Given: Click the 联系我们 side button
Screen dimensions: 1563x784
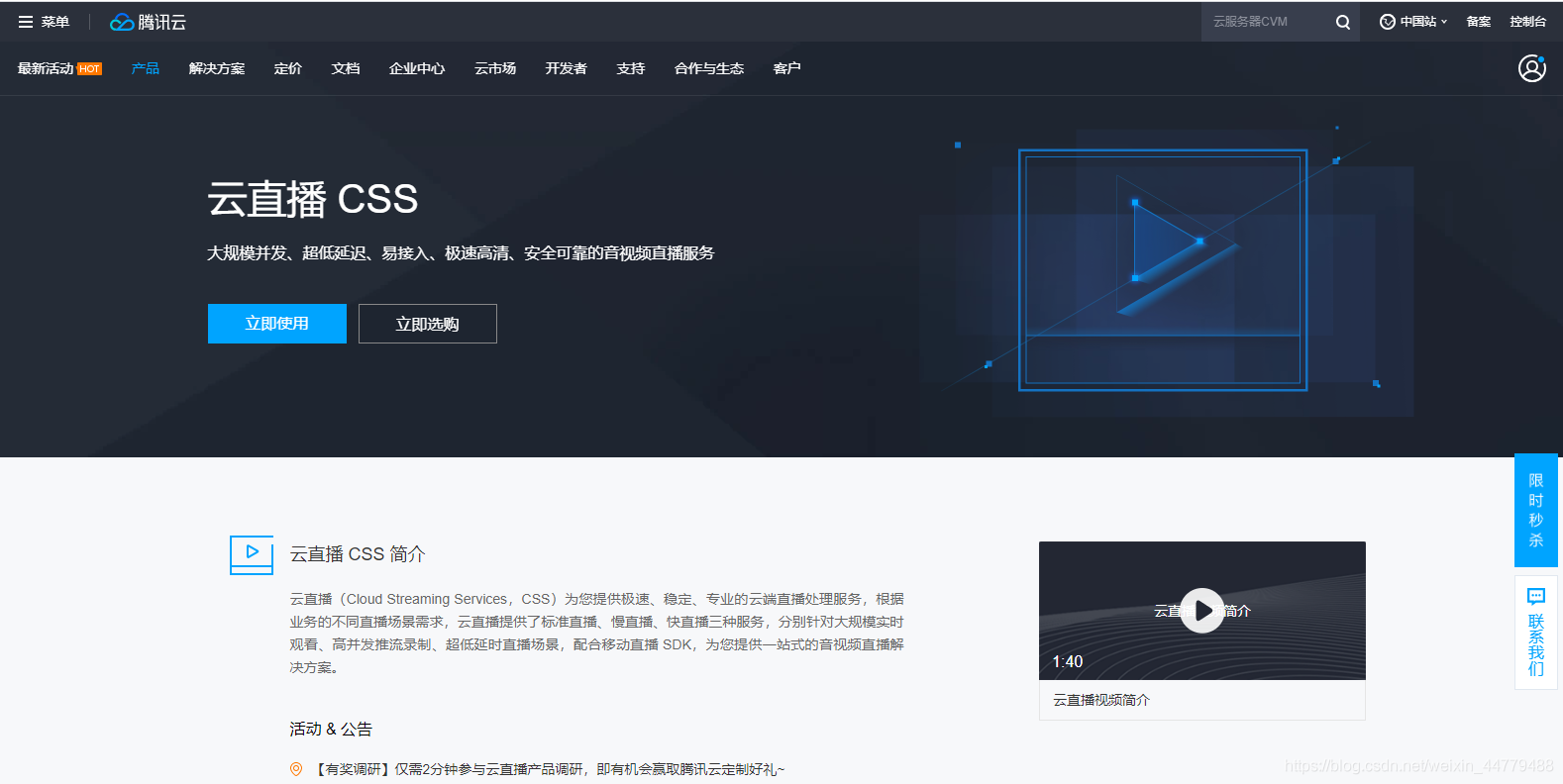Looking at the screenshot, I should tap(1536, 634).
